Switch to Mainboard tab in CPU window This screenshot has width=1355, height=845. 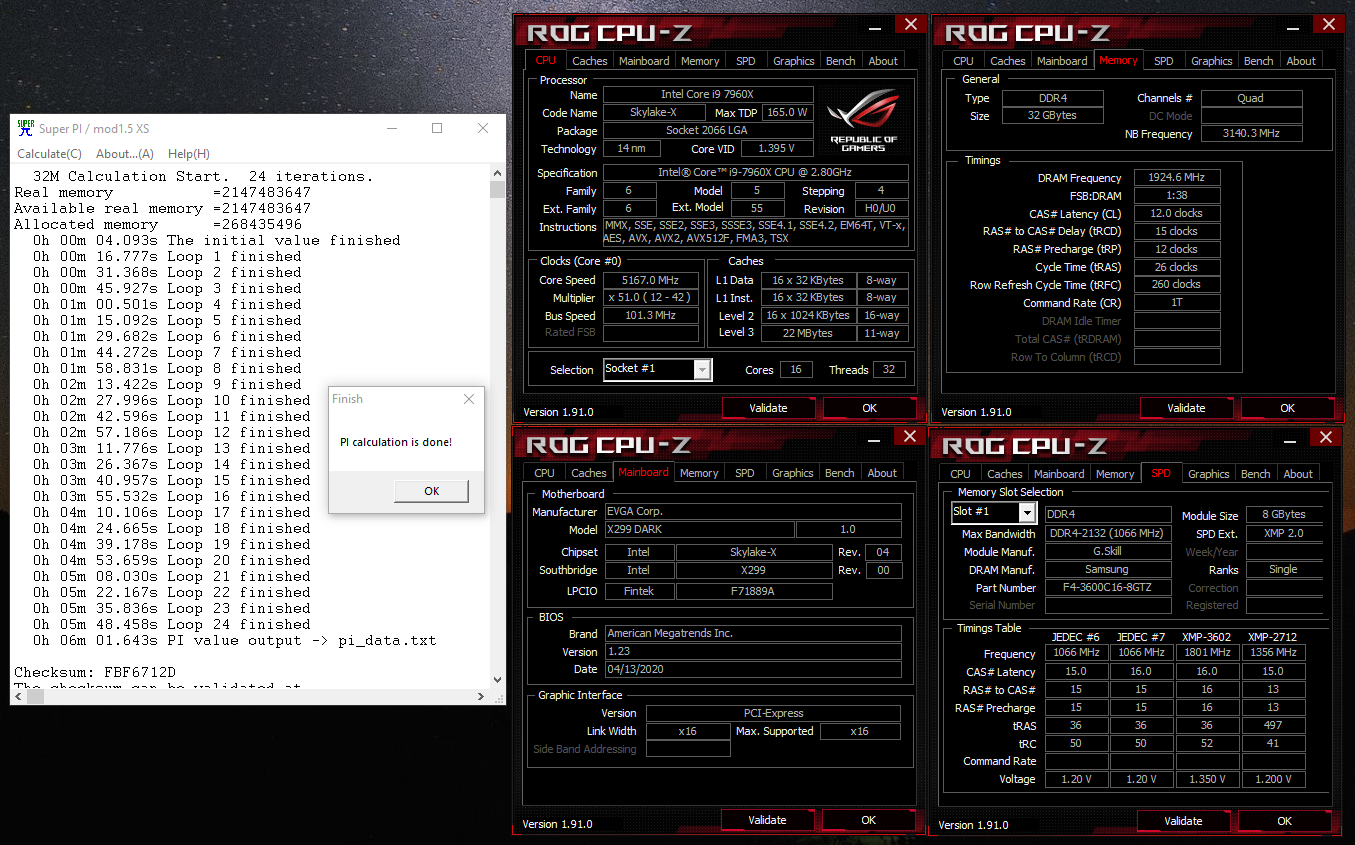[644, 61]
